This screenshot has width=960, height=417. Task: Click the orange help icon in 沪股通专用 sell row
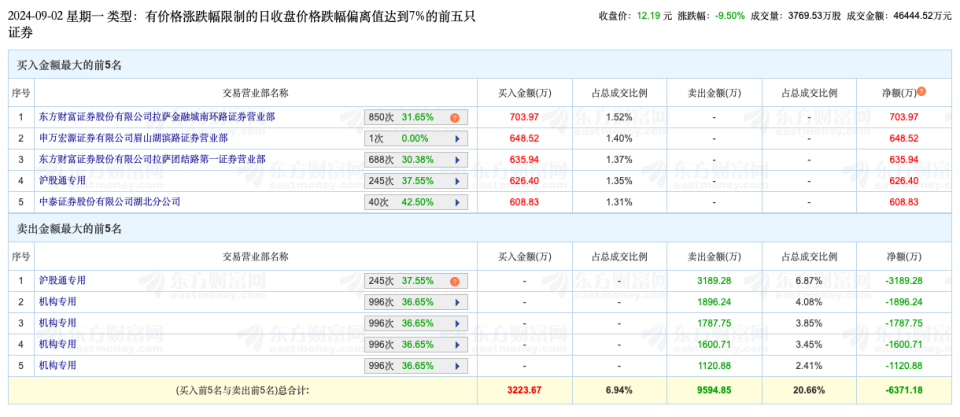coord(455,281)
